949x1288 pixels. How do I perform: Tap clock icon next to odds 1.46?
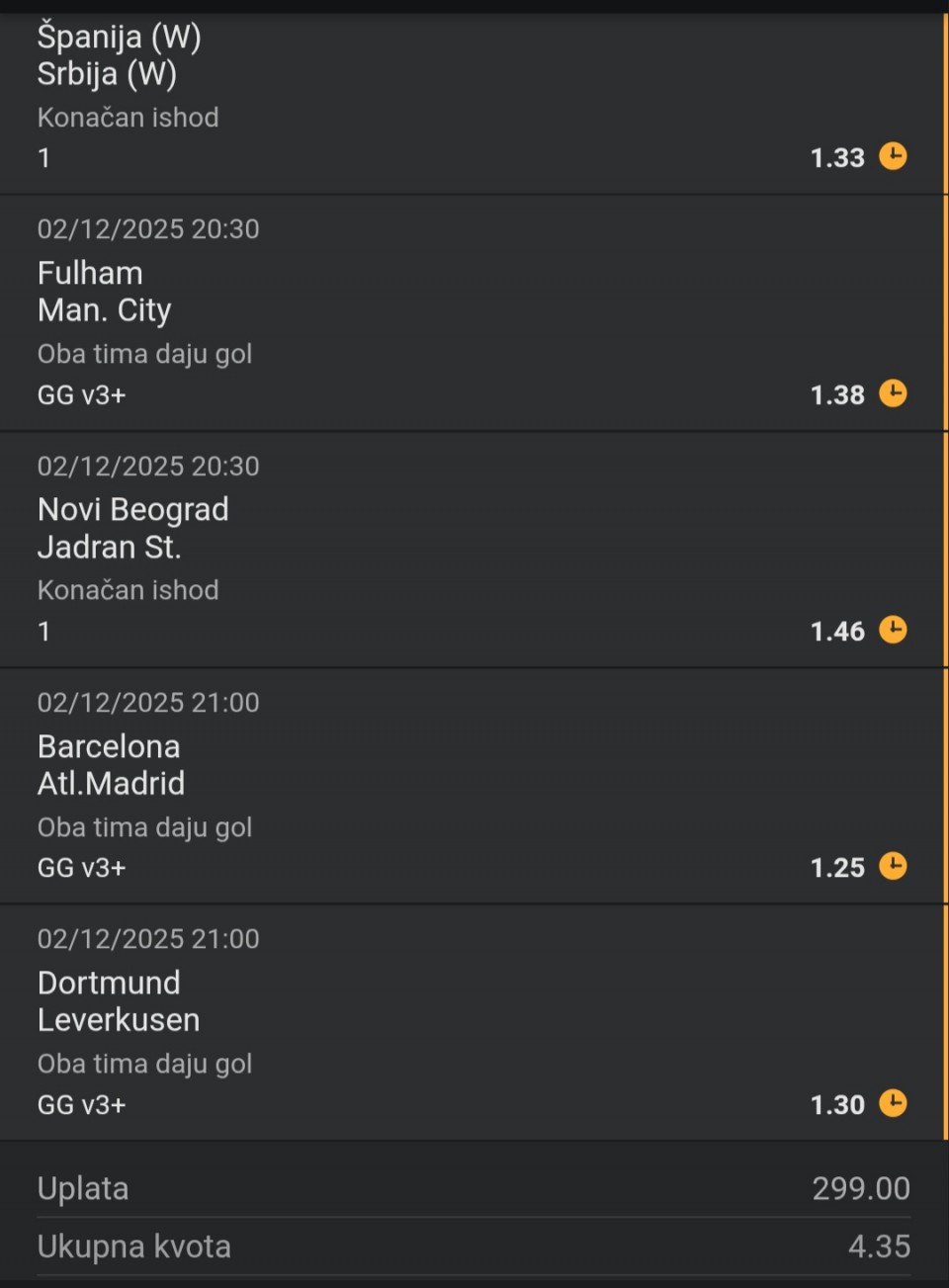click(x=893, y=630)
